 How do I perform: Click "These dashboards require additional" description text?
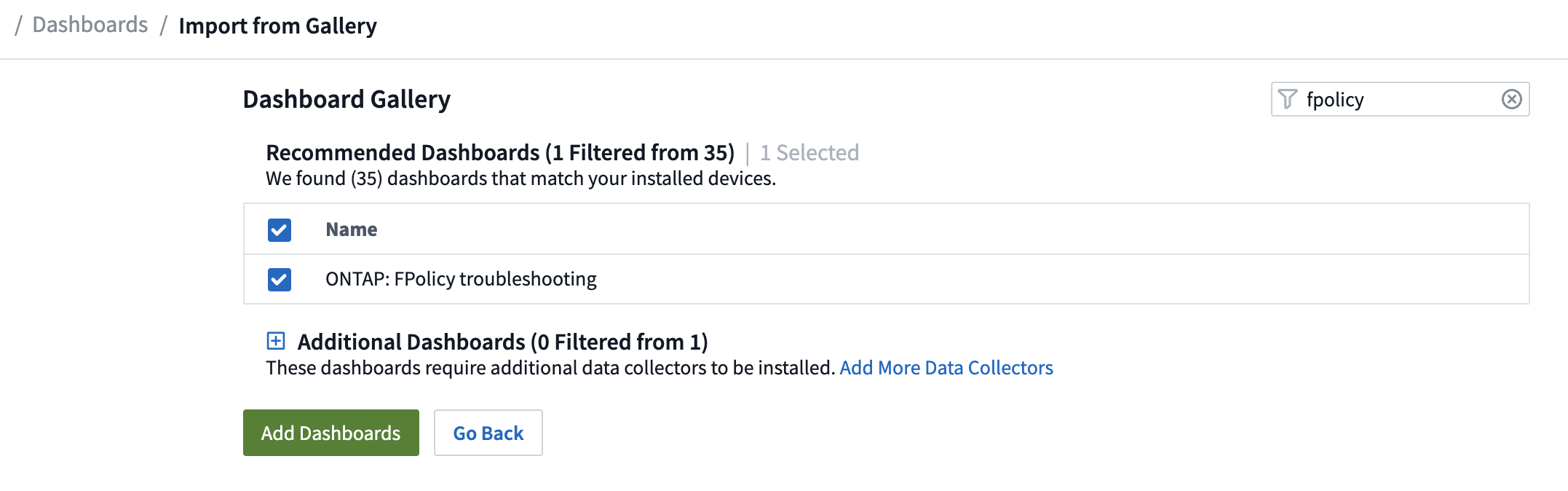point(550,368)
